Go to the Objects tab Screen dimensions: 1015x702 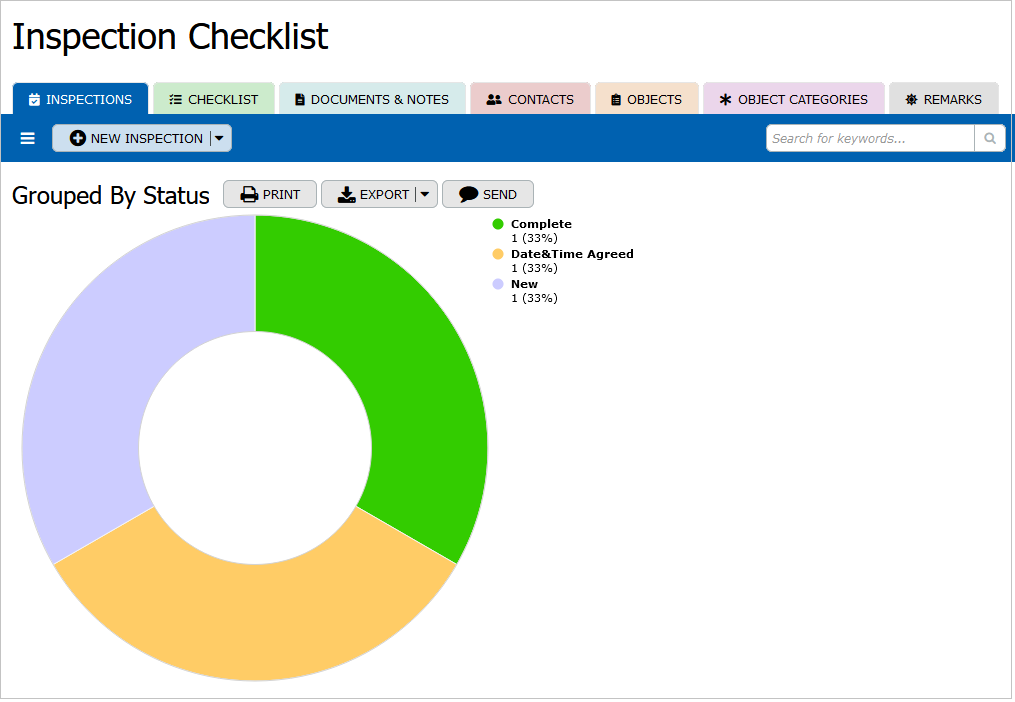(x=646, y=100)
